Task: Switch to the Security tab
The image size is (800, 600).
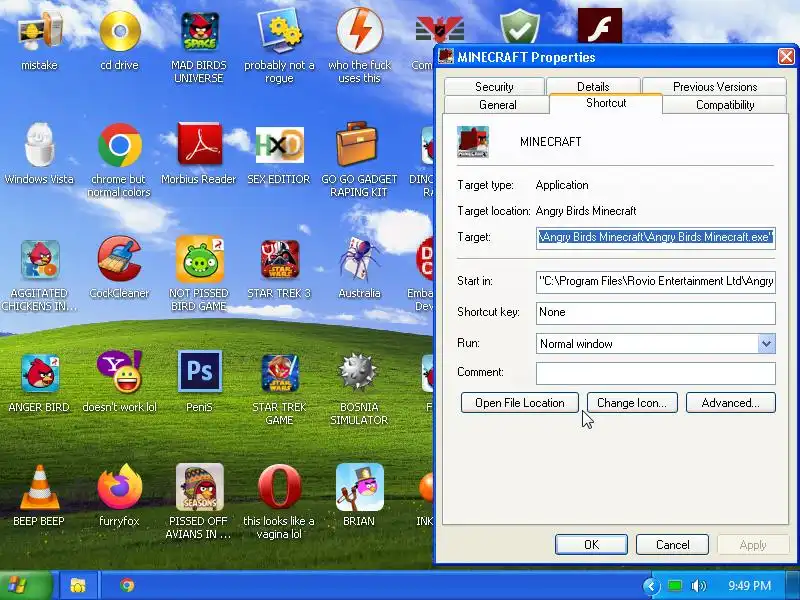Action: (x=494, y=86)
